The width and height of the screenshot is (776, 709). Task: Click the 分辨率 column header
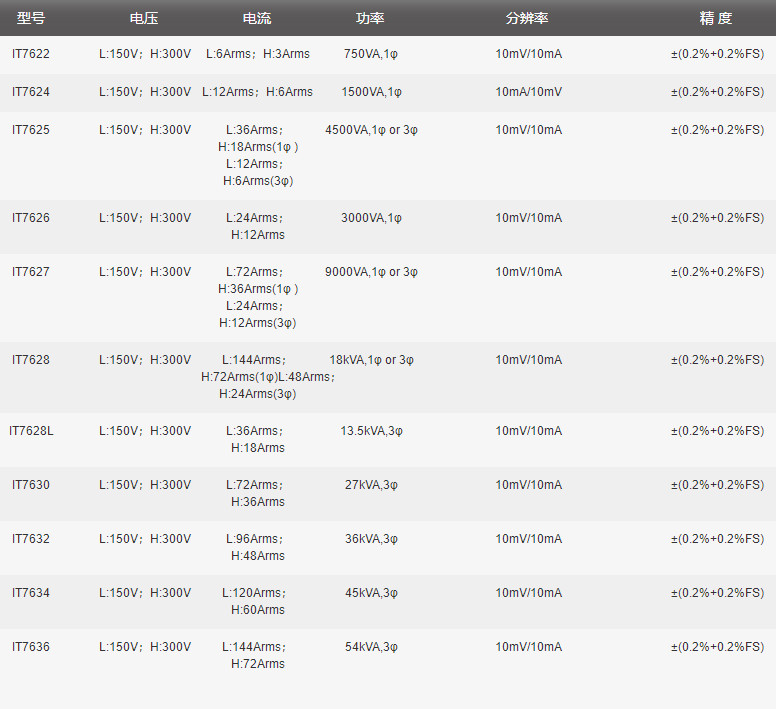click(x=527, y=18)
